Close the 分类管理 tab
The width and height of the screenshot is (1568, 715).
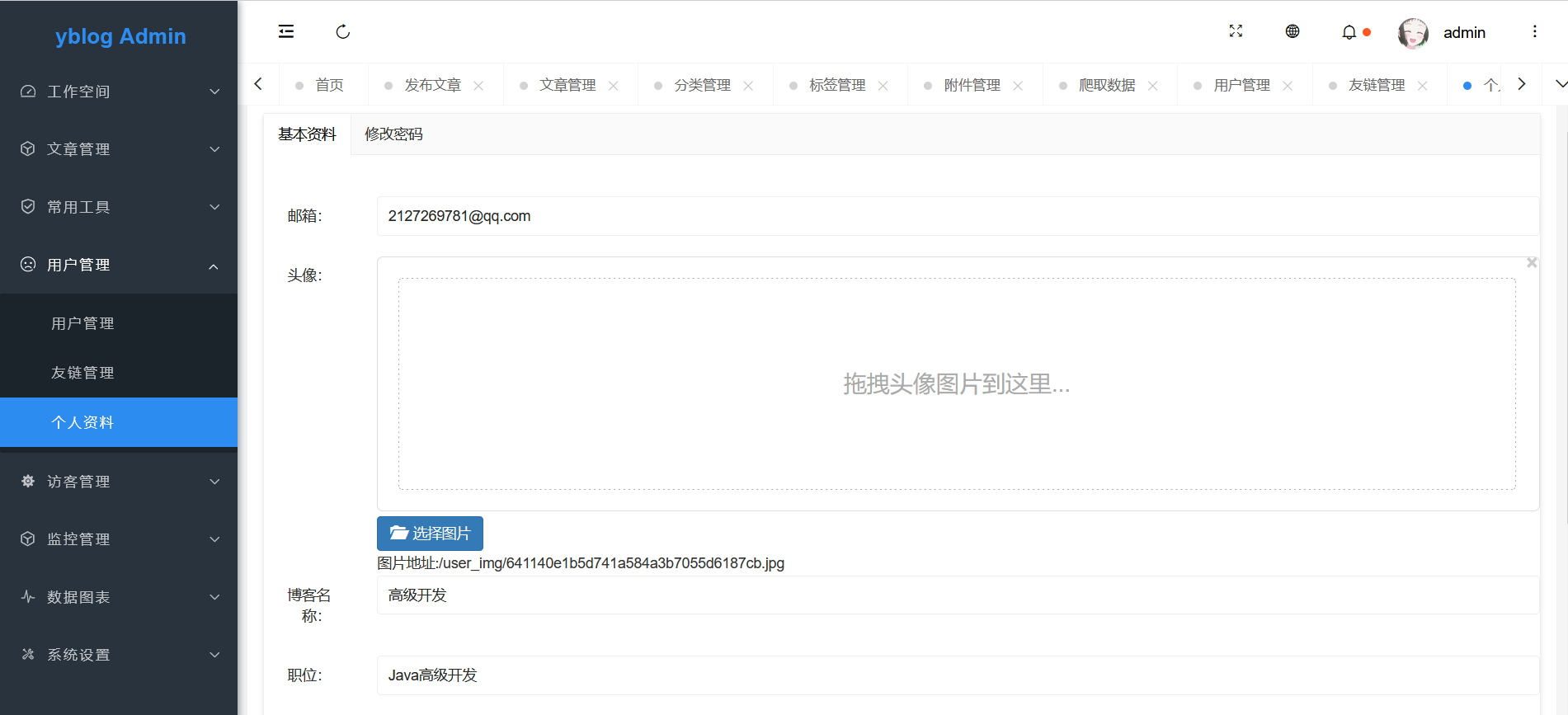(x=748, y=86)
